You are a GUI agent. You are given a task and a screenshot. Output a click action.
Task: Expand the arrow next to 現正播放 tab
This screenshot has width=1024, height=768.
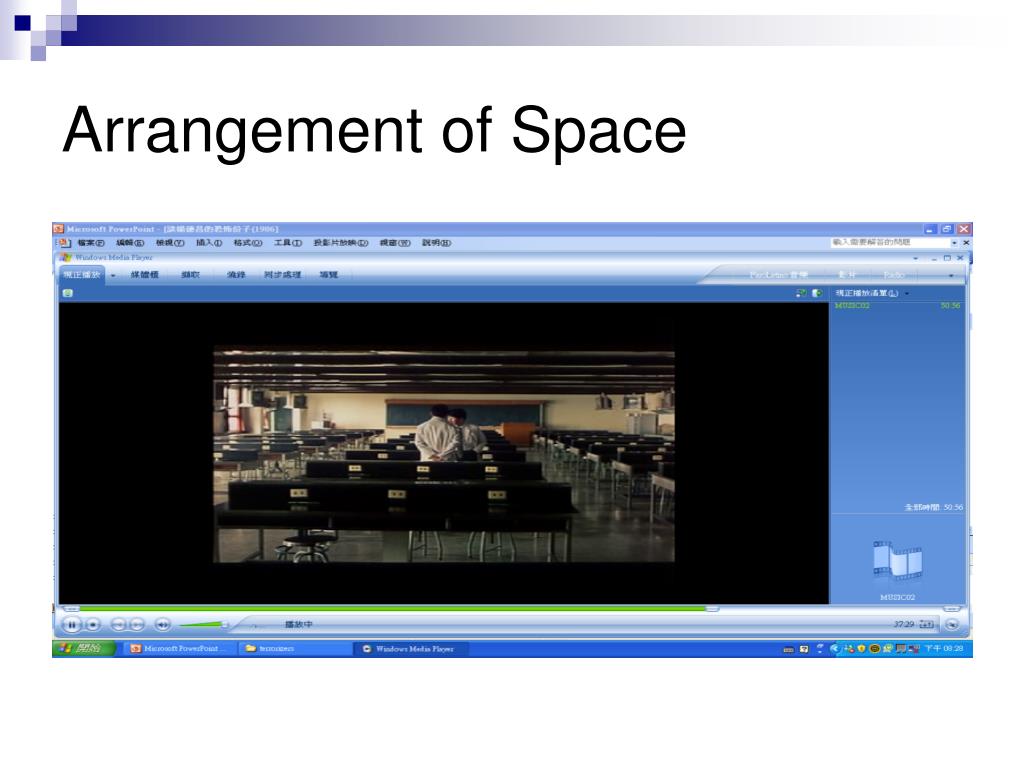pyautogui.click(x=113, y=276)
